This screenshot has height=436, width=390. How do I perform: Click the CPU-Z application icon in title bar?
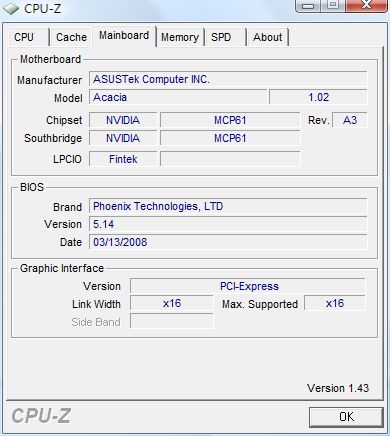coord(11,8)
